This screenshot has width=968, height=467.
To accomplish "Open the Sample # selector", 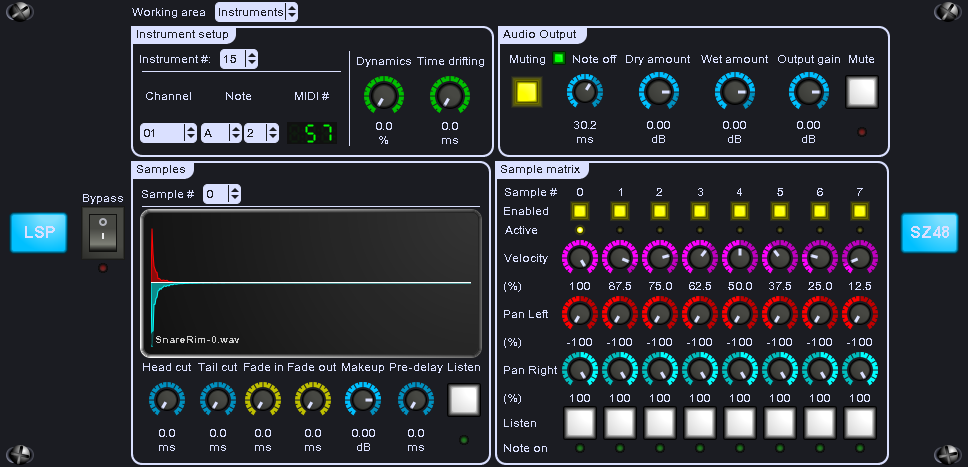I will [x=221, y=194].
